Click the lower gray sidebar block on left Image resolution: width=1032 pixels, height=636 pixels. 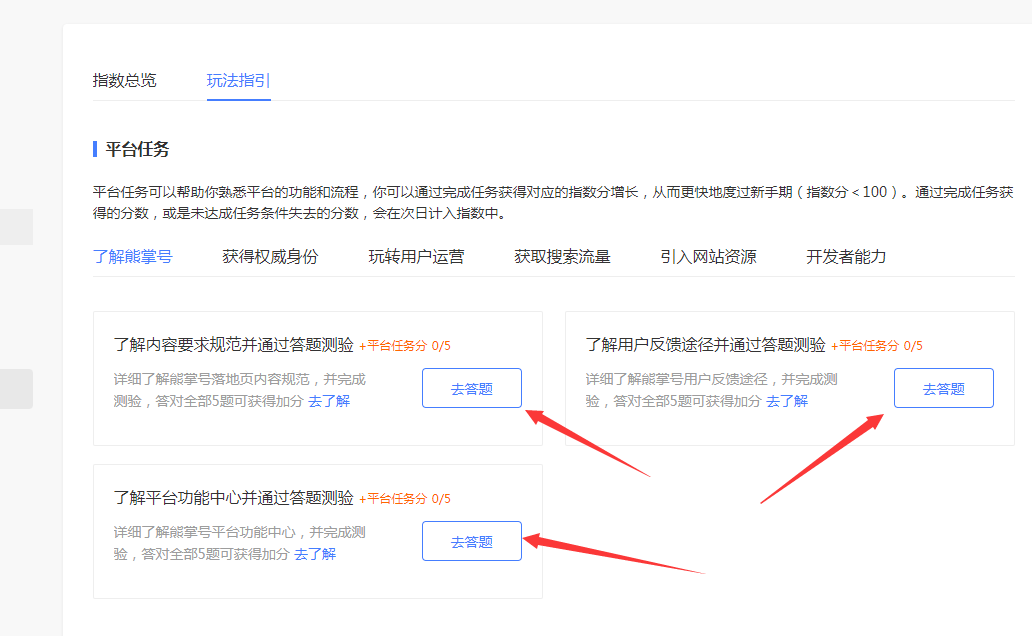click(16, 389)
